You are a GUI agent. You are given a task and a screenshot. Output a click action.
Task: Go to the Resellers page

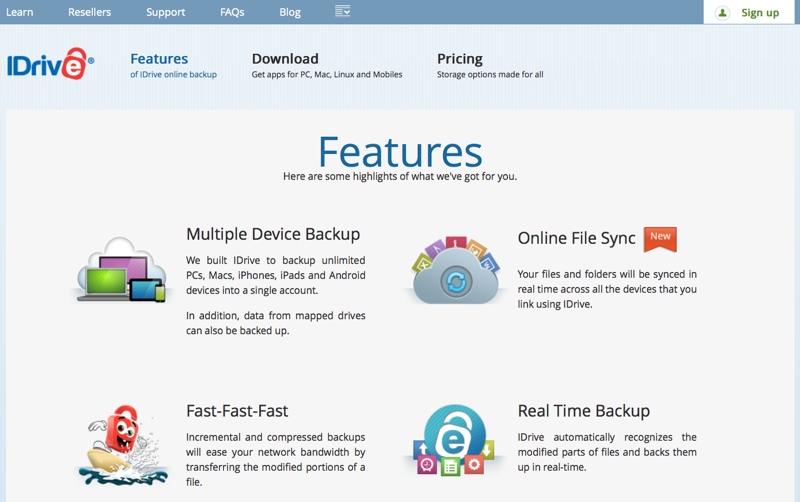[x=89, y=12]
